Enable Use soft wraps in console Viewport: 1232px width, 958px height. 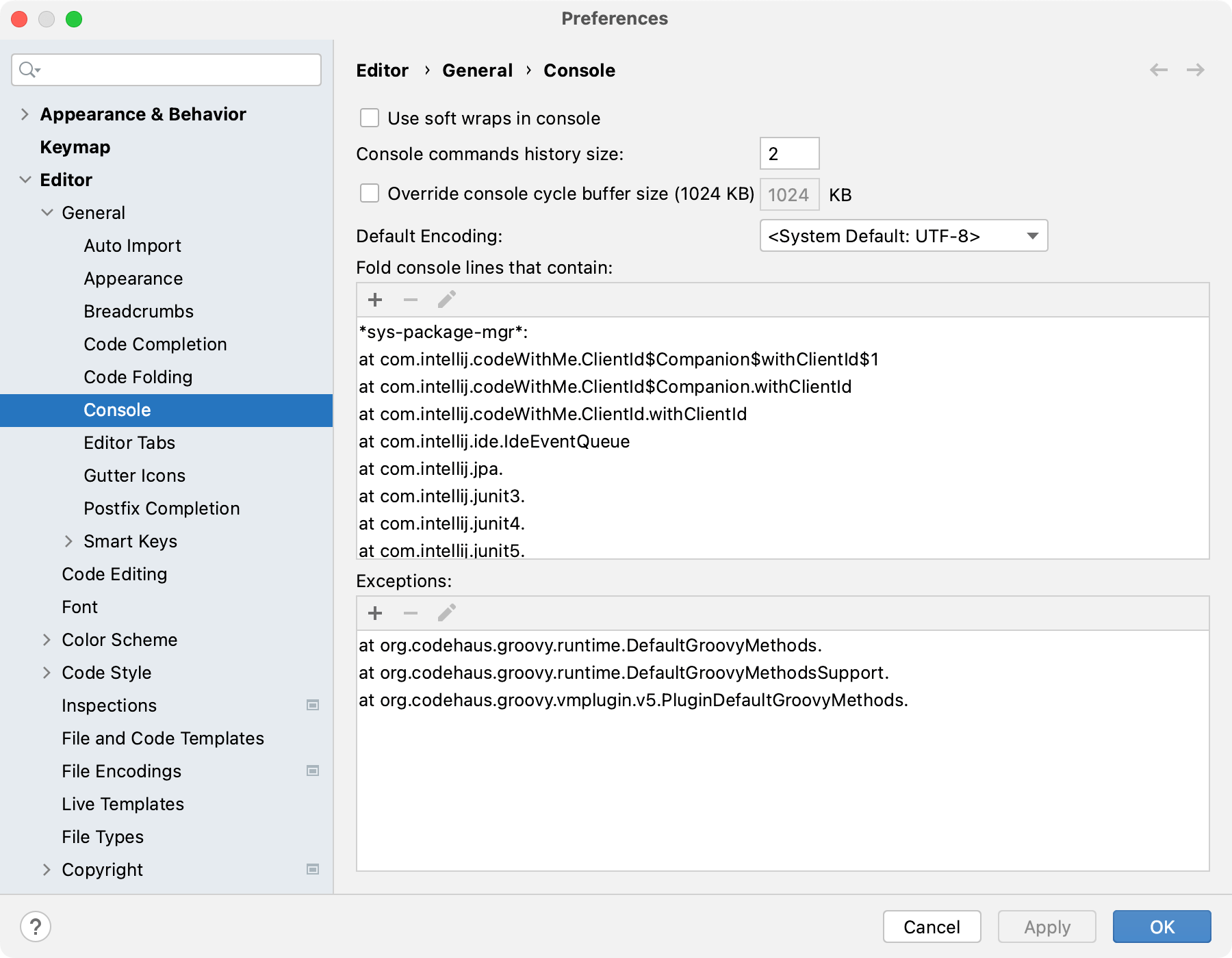tap(370, 118)
